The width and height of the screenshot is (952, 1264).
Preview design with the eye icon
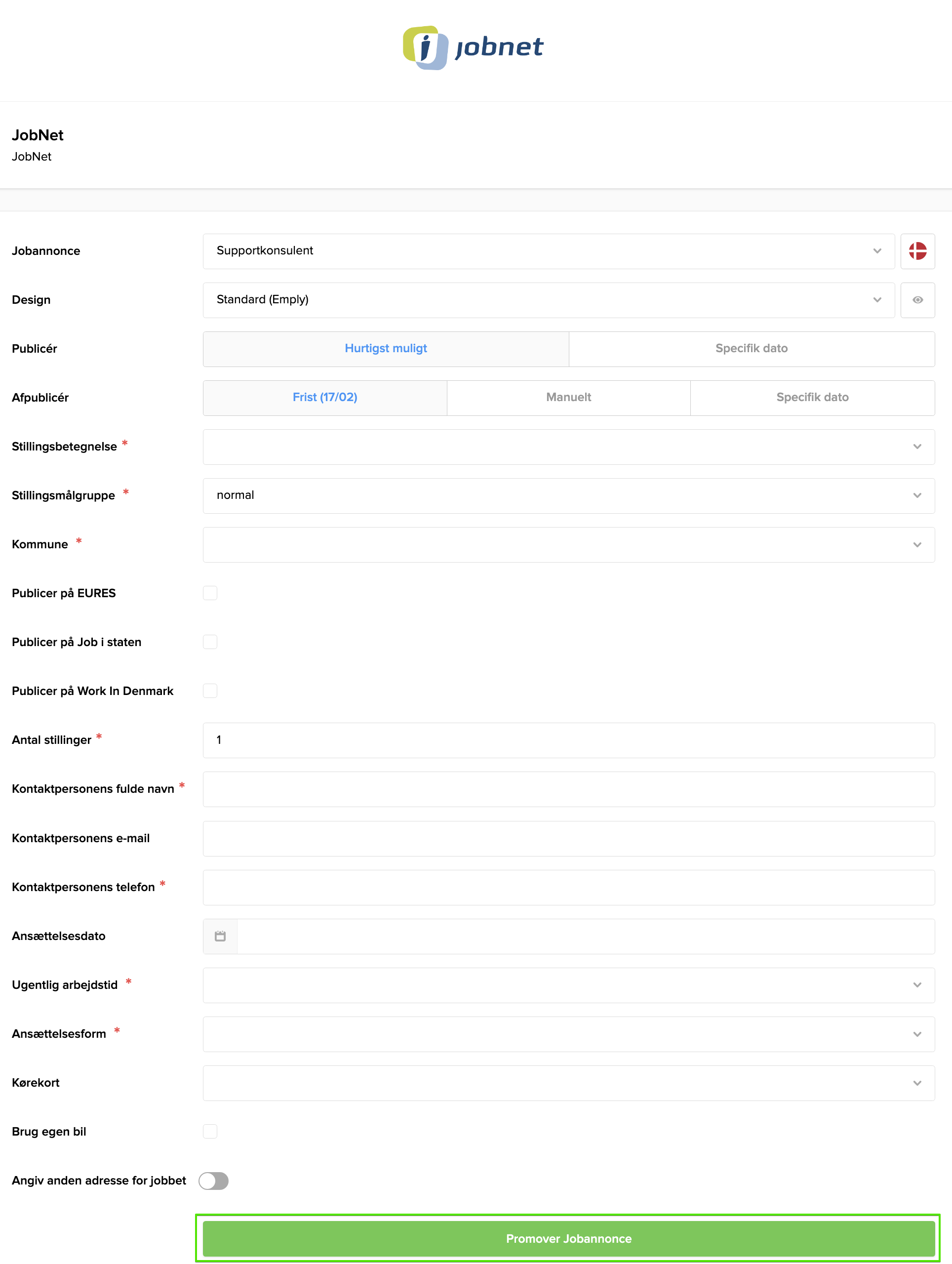[x=917, y=300]
